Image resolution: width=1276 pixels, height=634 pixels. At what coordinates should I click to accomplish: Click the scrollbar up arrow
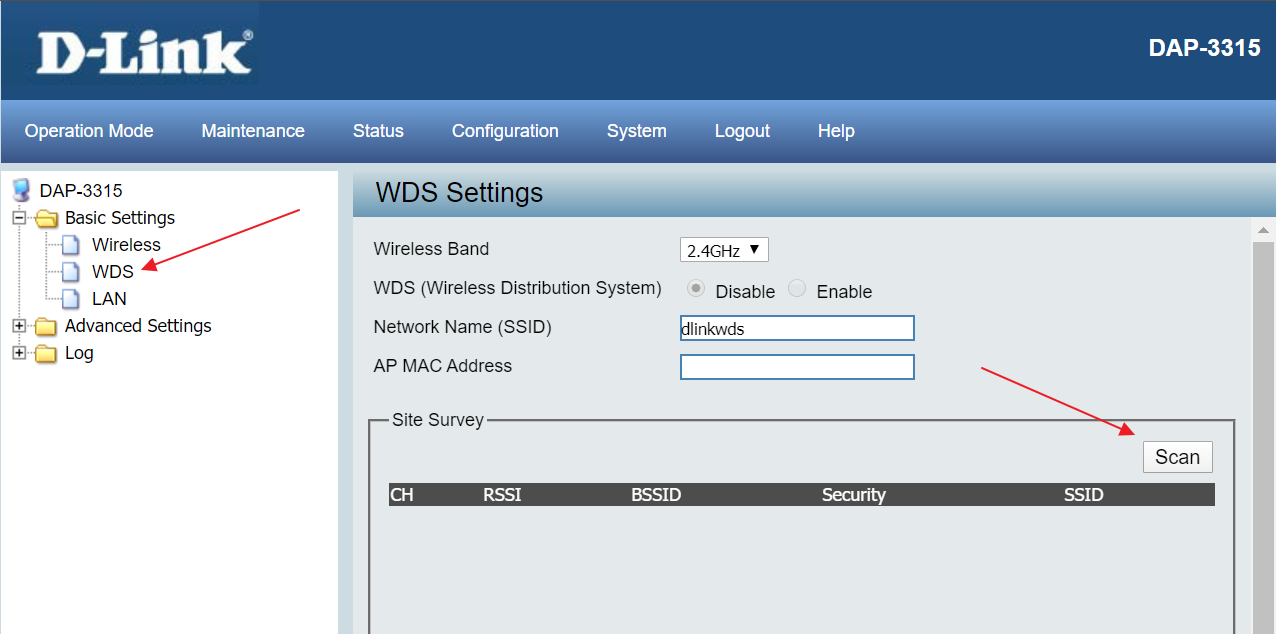(x=1264, y=231)
